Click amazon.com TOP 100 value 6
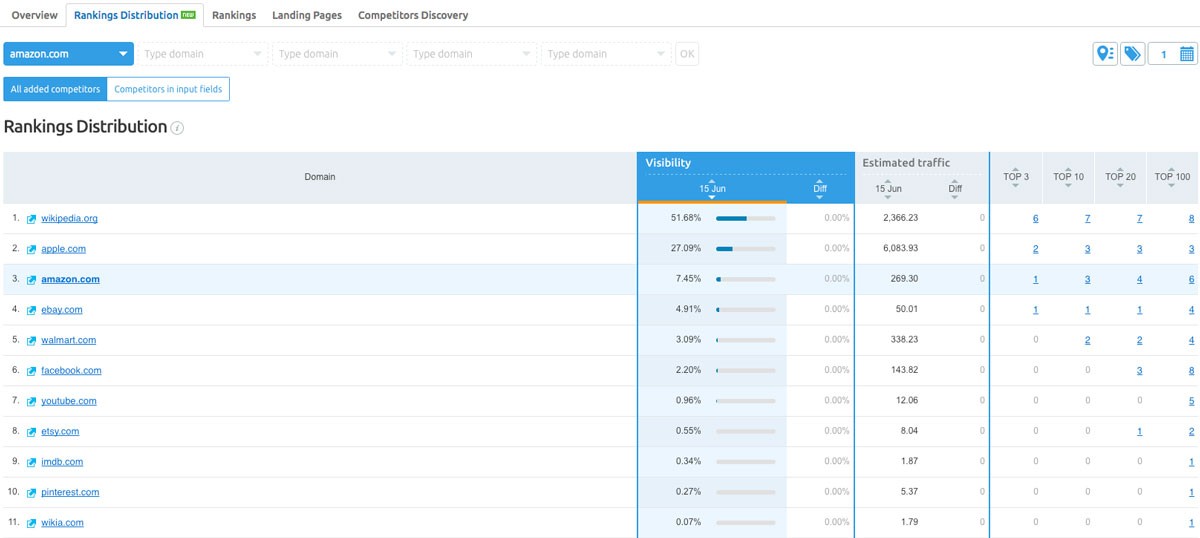The height and width of the screenshot is (538, 1200). [x=1191, y=280]
